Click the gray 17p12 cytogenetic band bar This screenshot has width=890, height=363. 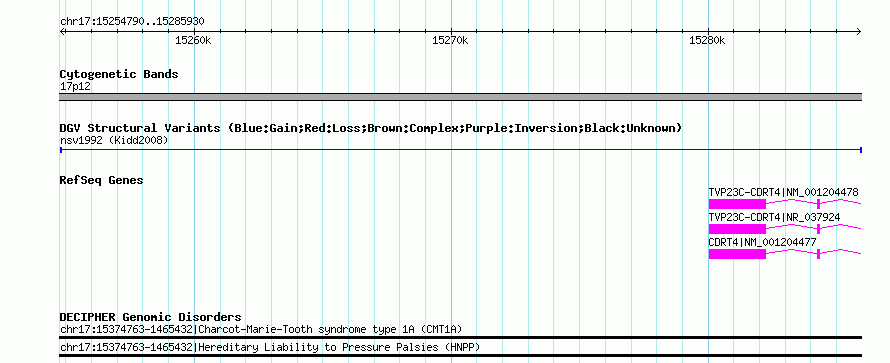(x=460, y=97)
